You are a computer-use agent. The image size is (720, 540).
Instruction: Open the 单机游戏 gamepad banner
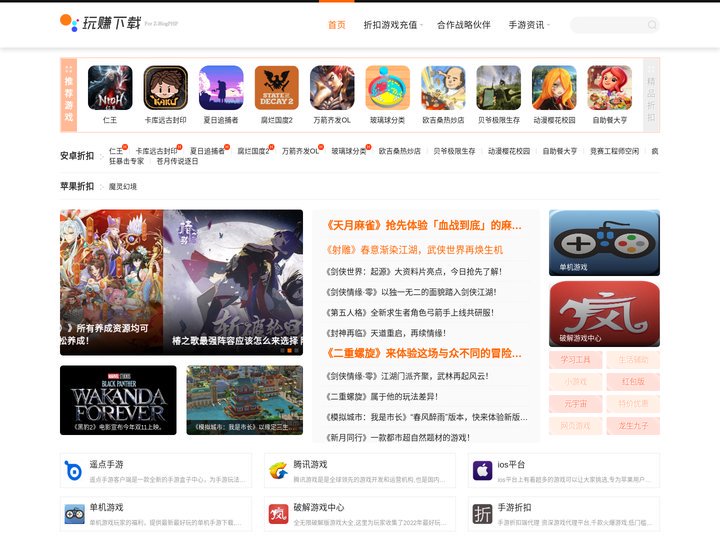tap(604, 243)
